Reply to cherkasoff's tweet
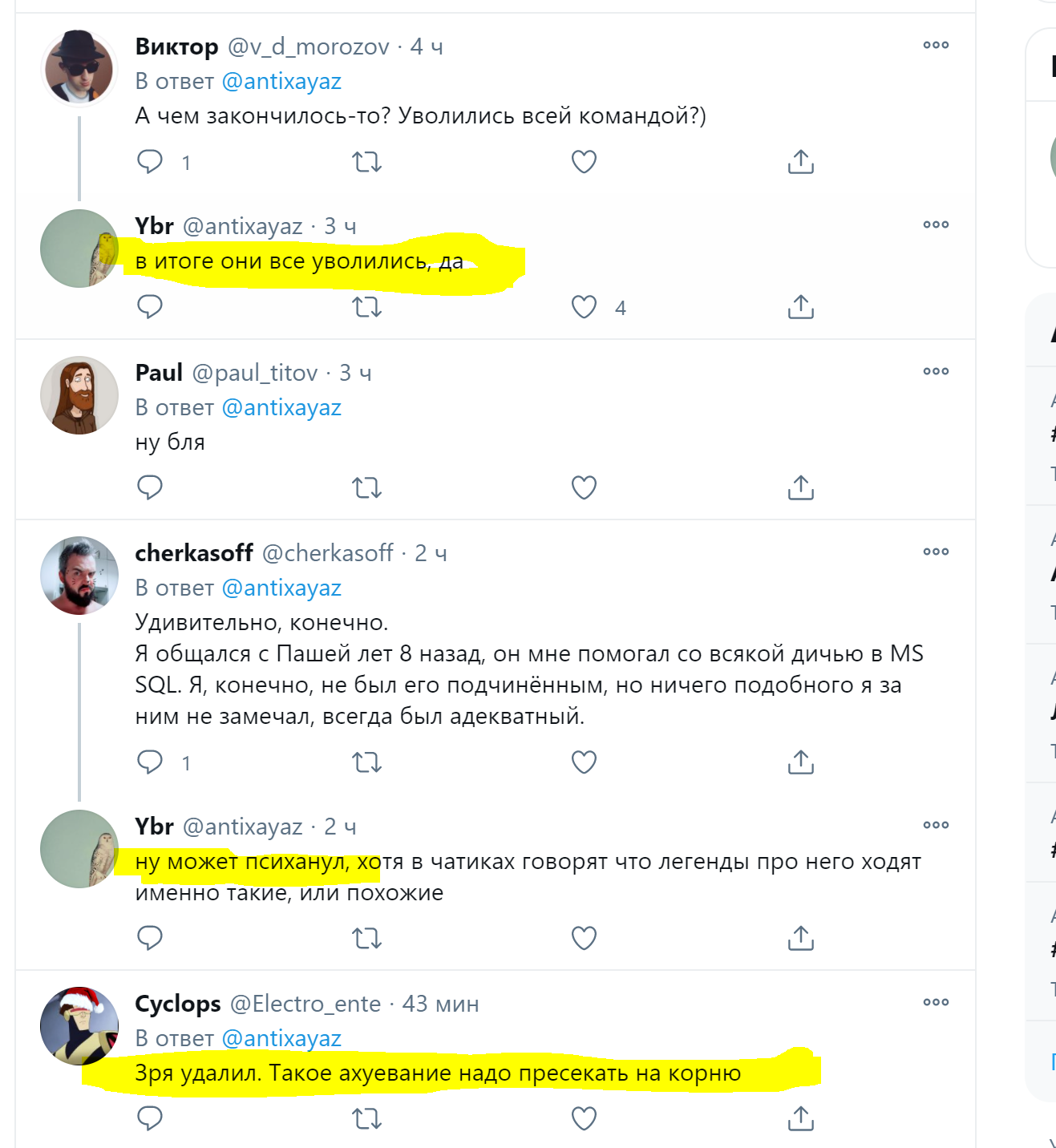Screen dimensions: 1056x1148 pos(150,762)
